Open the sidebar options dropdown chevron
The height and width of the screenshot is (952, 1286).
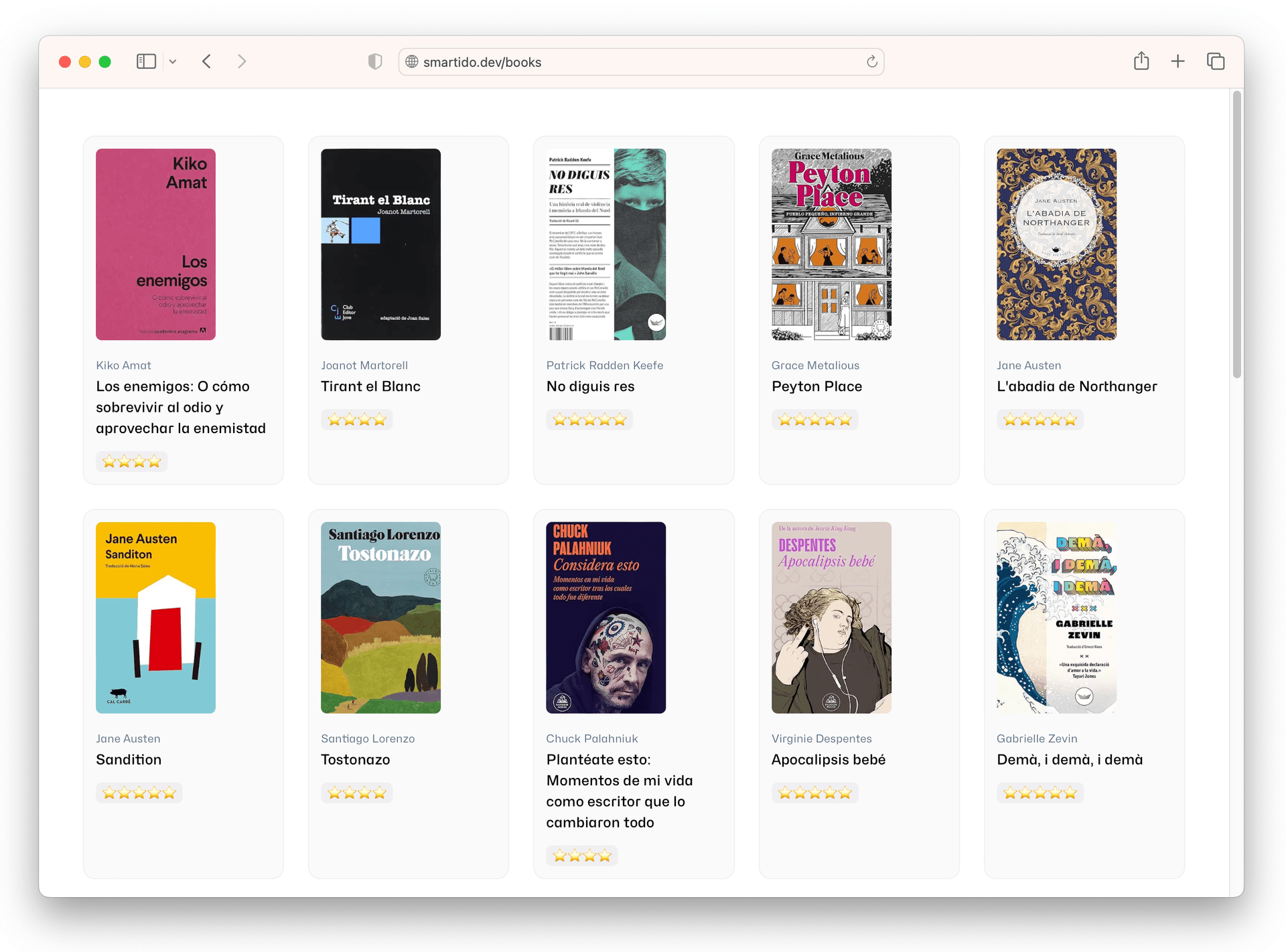click(x=173, y=62)
